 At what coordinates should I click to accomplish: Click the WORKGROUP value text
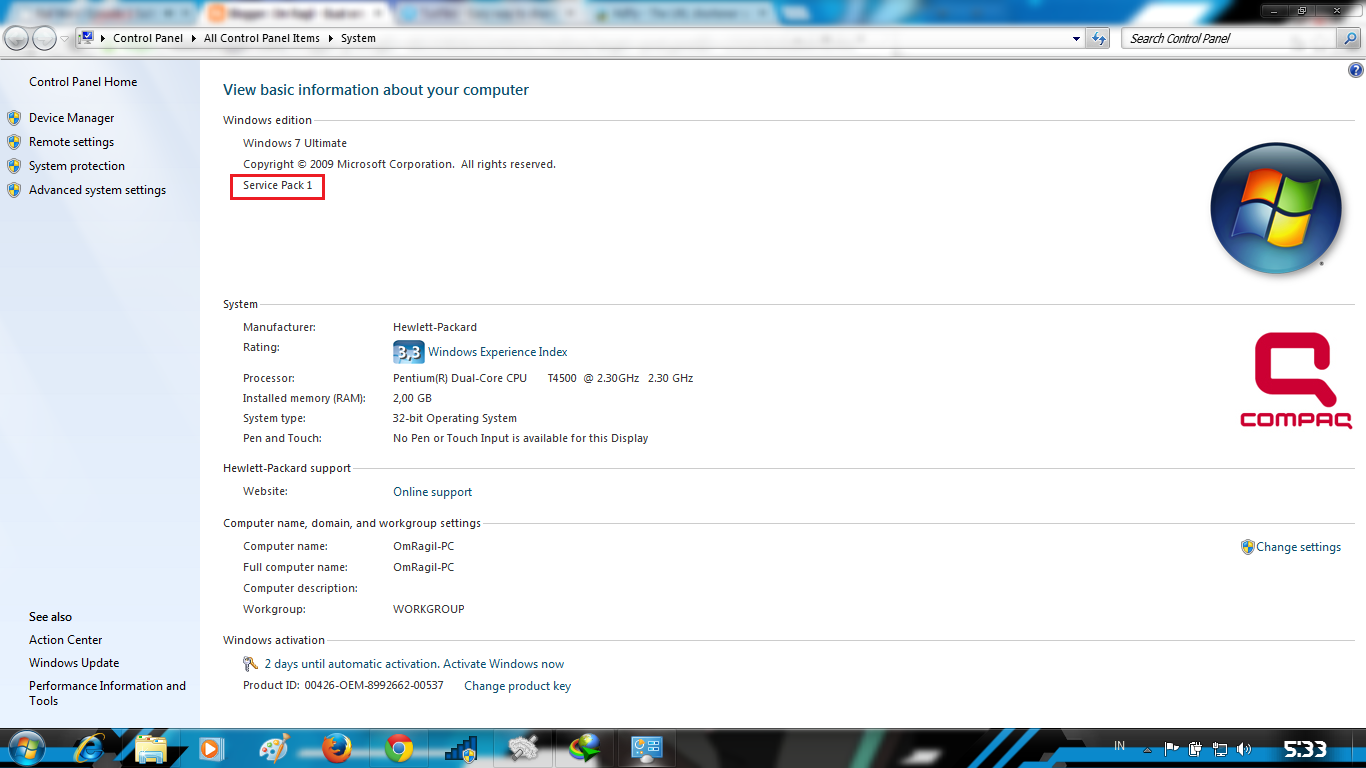click(429, 609)
